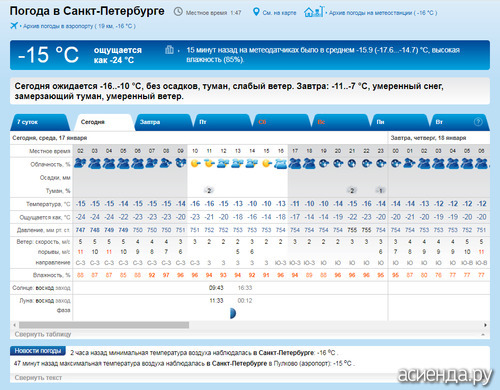
Task: Click the building icon in the blue banner
Action: [169, 50]
